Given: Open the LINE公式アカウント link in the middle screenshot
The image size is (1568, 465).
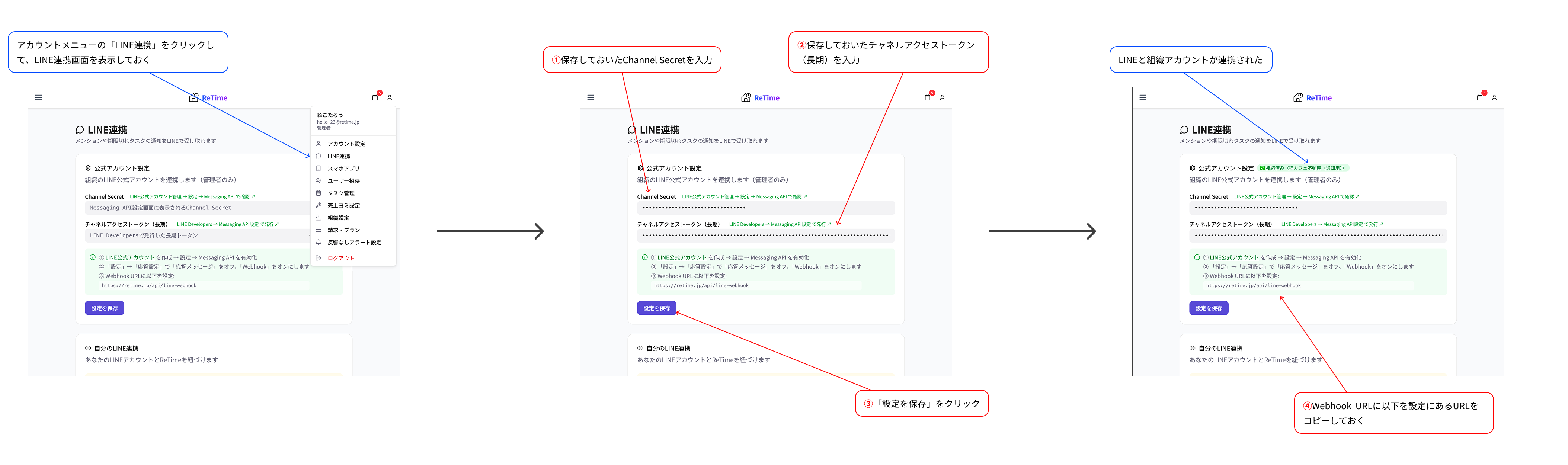Looking at the screenshot, I should point(682,257).
